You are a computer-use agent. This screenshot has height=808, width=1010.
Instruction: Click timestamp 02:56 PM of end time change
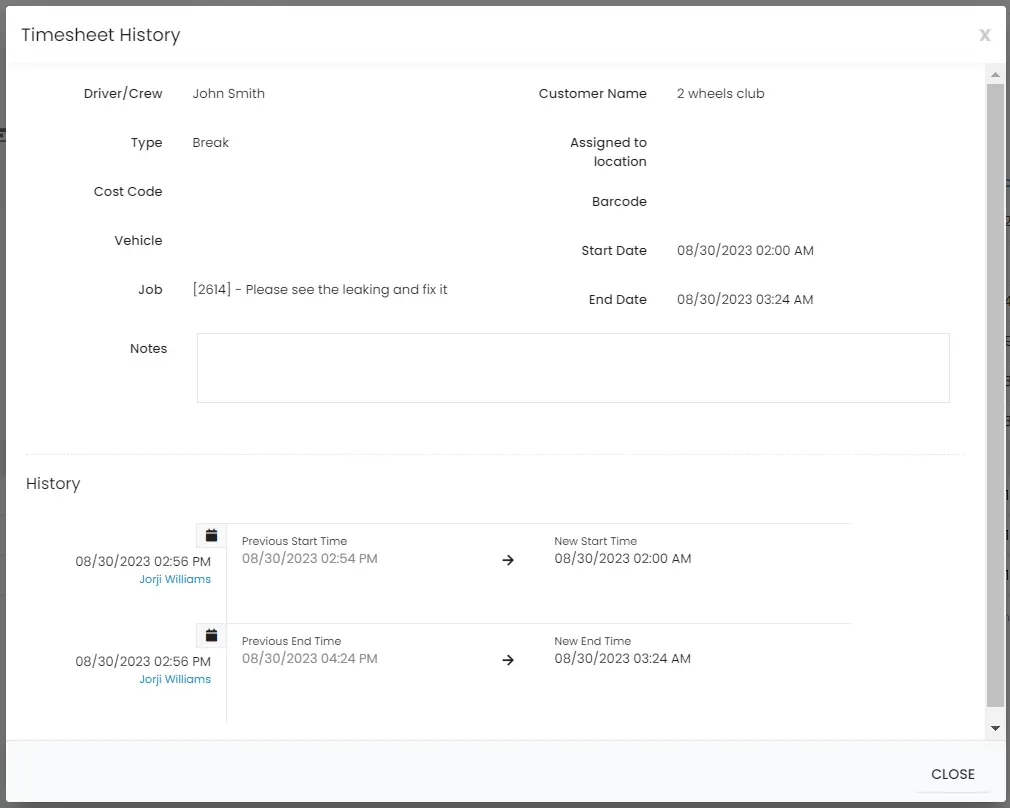143,661
